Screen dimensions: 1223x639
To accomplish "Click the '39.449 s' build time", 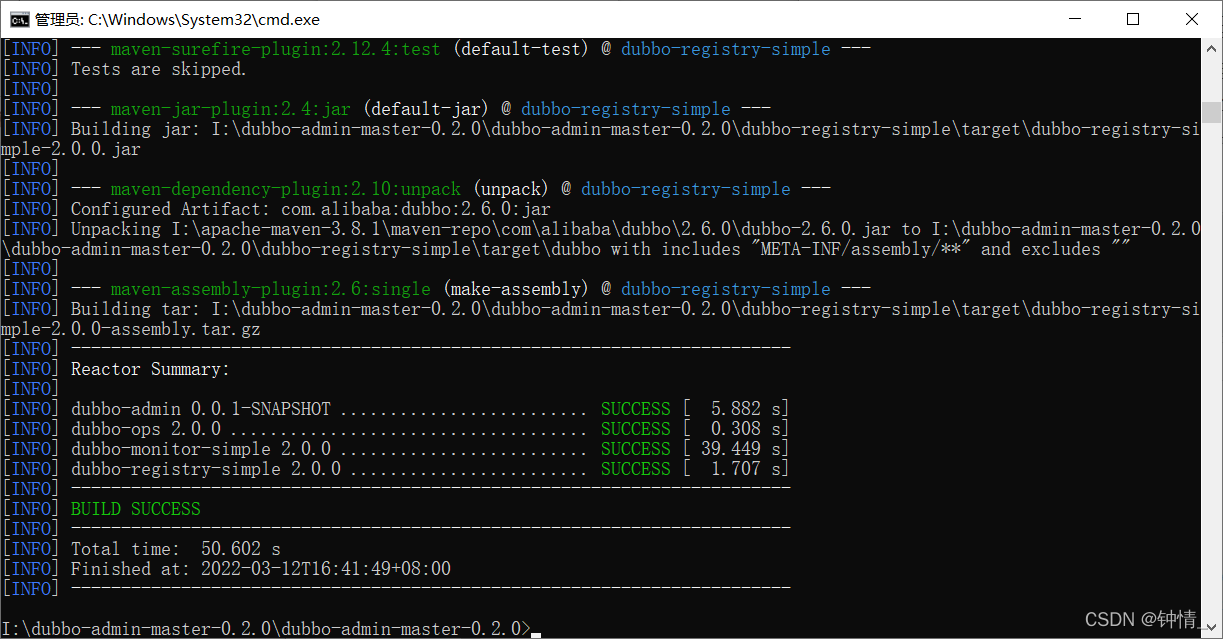I will [740, 449].
